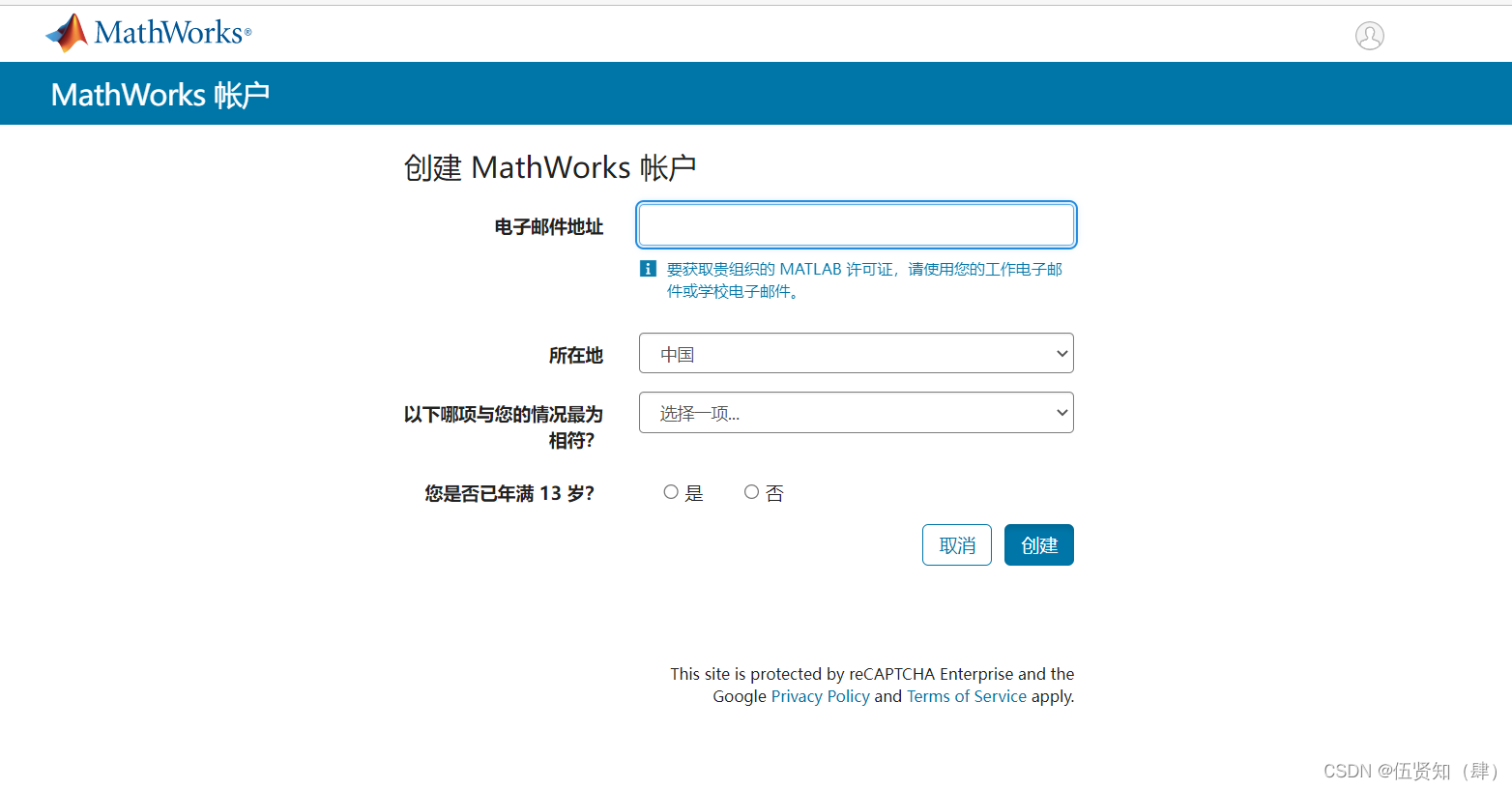Click the 您是否已年满 13 岁? label
Screen dimensions: 1512x790
[509, 493]
